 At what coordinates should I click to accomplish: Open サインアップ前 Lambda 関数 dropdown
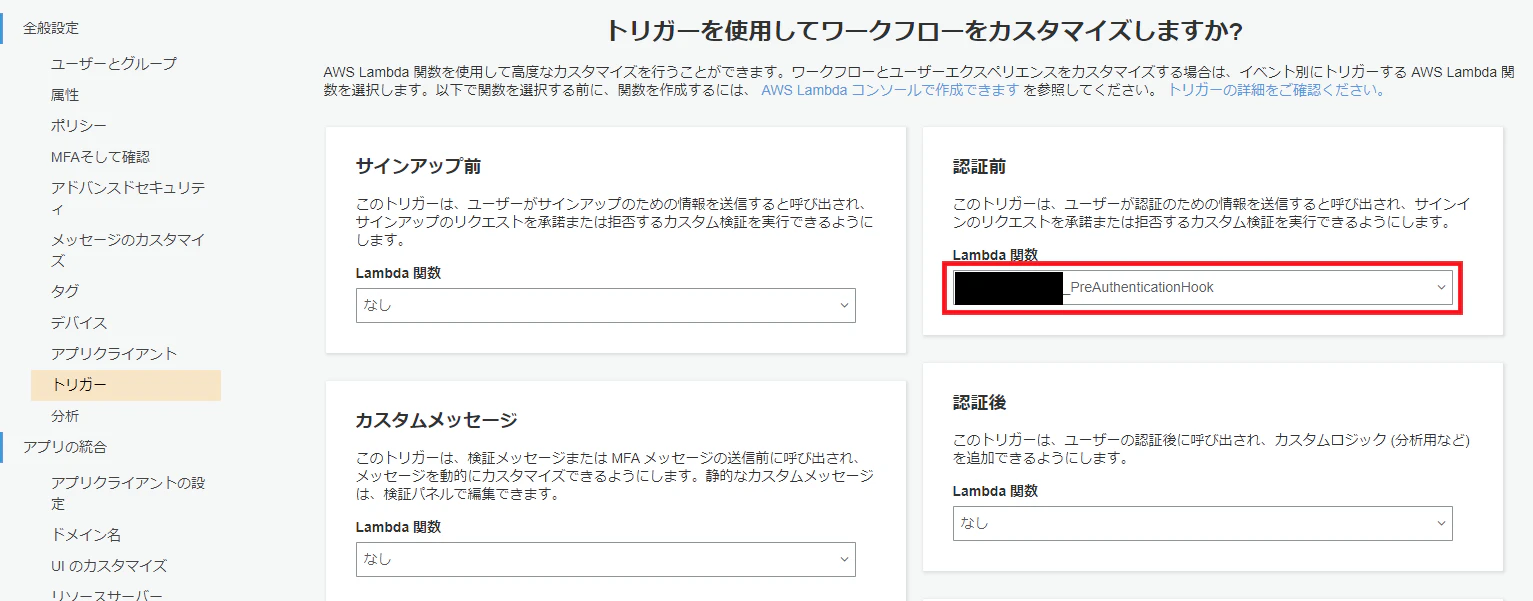[606, 305]
